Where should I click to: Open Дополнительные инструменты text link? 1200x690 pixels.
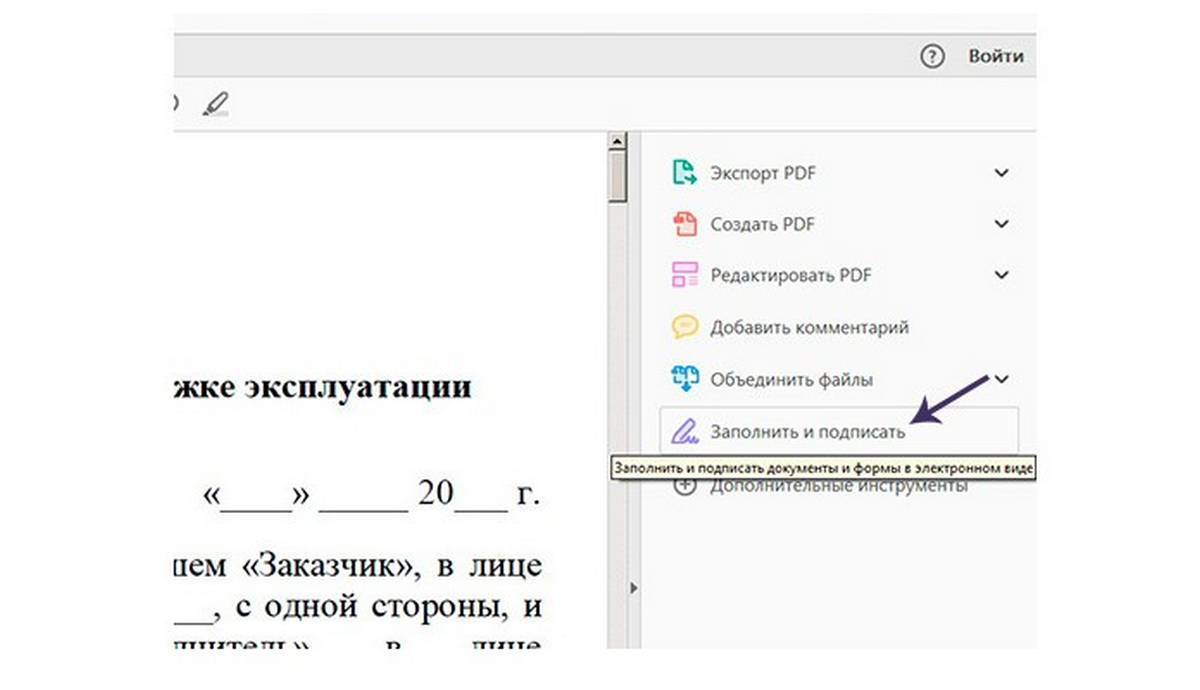pyautogui.click(x=838, y=487)
